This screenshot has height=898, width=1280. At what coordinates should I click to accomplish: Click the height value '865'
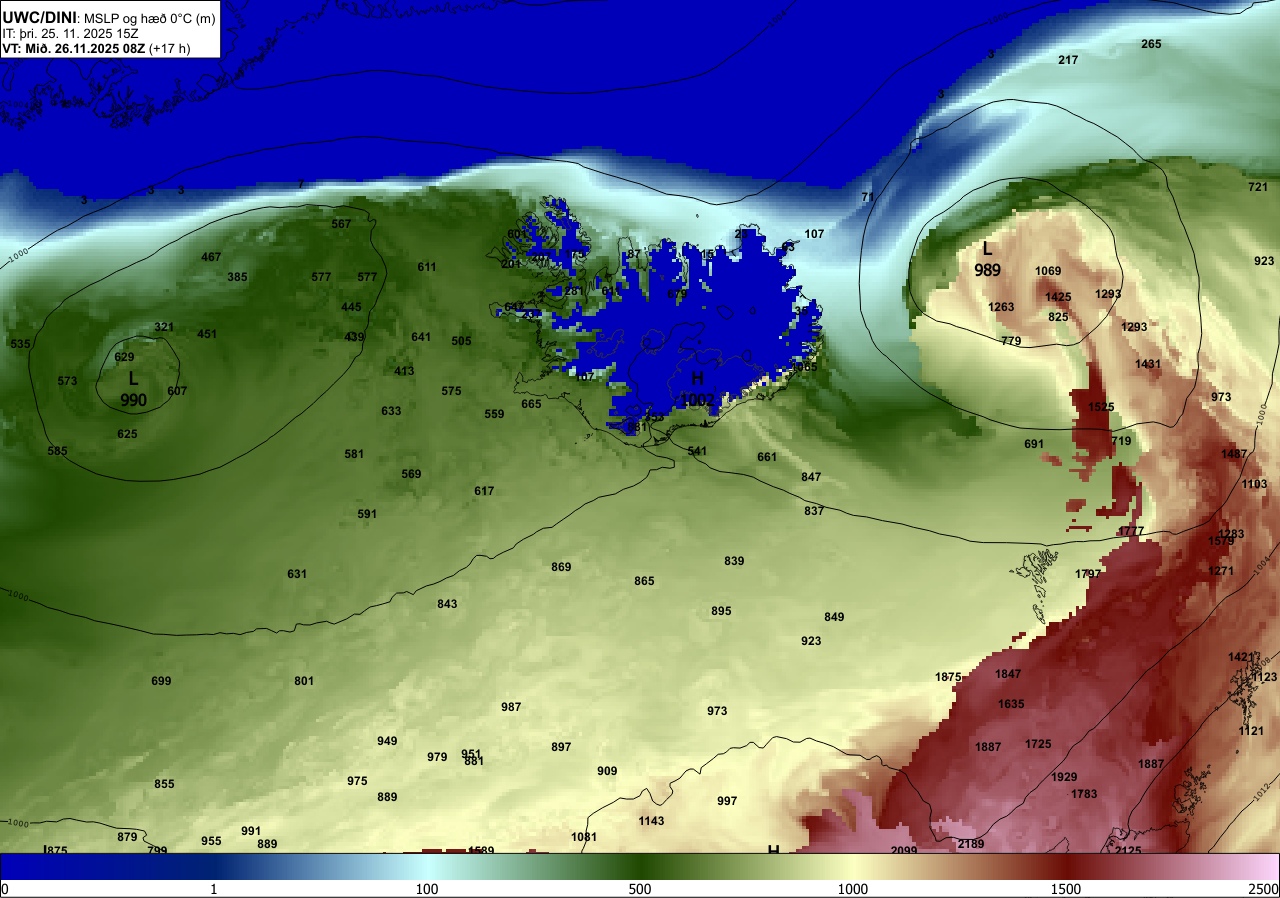pos(644,581)
